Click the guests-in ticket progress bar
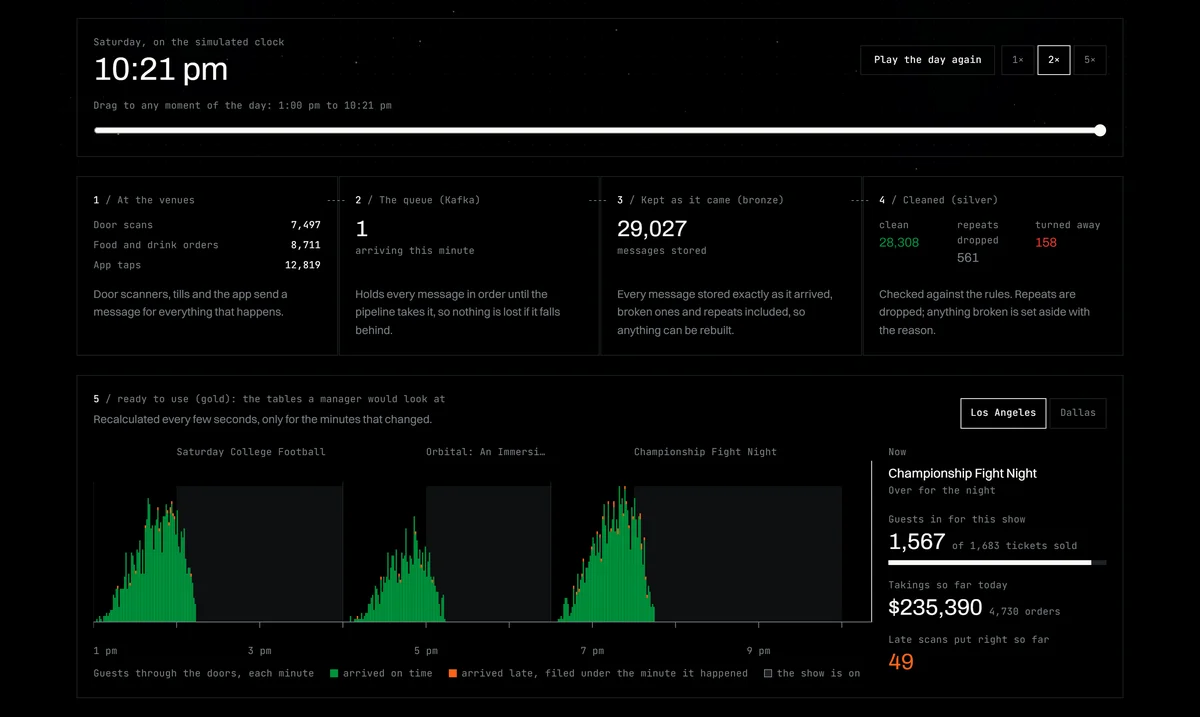Screen dimensions: 1200x717 tap(997, 563)
